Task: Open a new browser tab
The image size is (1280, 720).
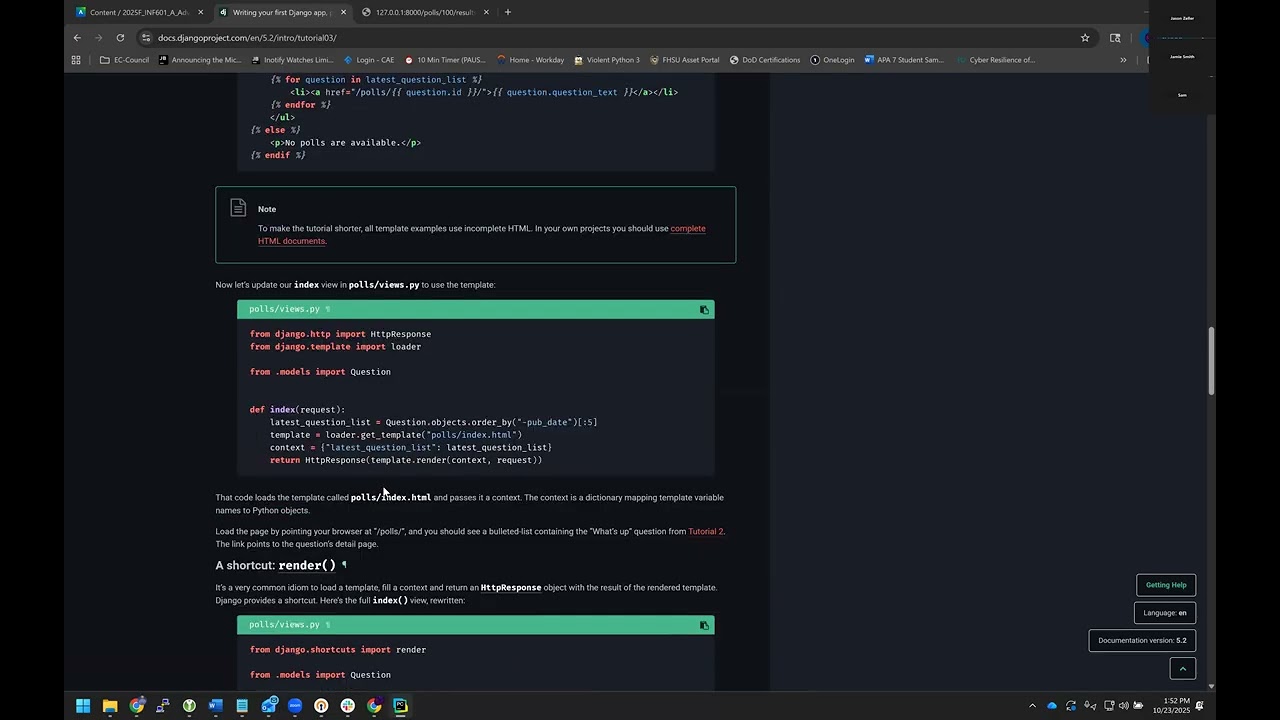Action: [508, 12]
